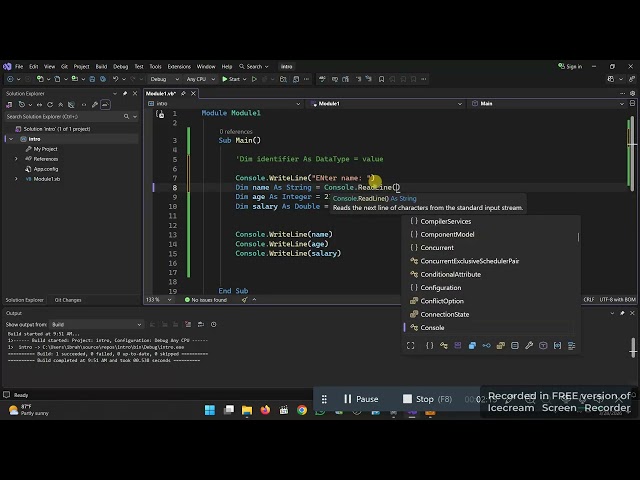Open the Edit menu

point(33,67)
